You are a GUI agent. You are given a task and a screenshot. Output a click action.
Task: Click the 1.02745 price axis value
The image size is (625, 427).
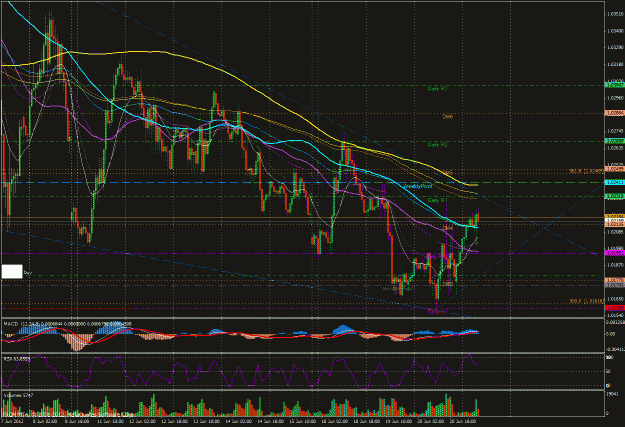click(x=615, y=131)
